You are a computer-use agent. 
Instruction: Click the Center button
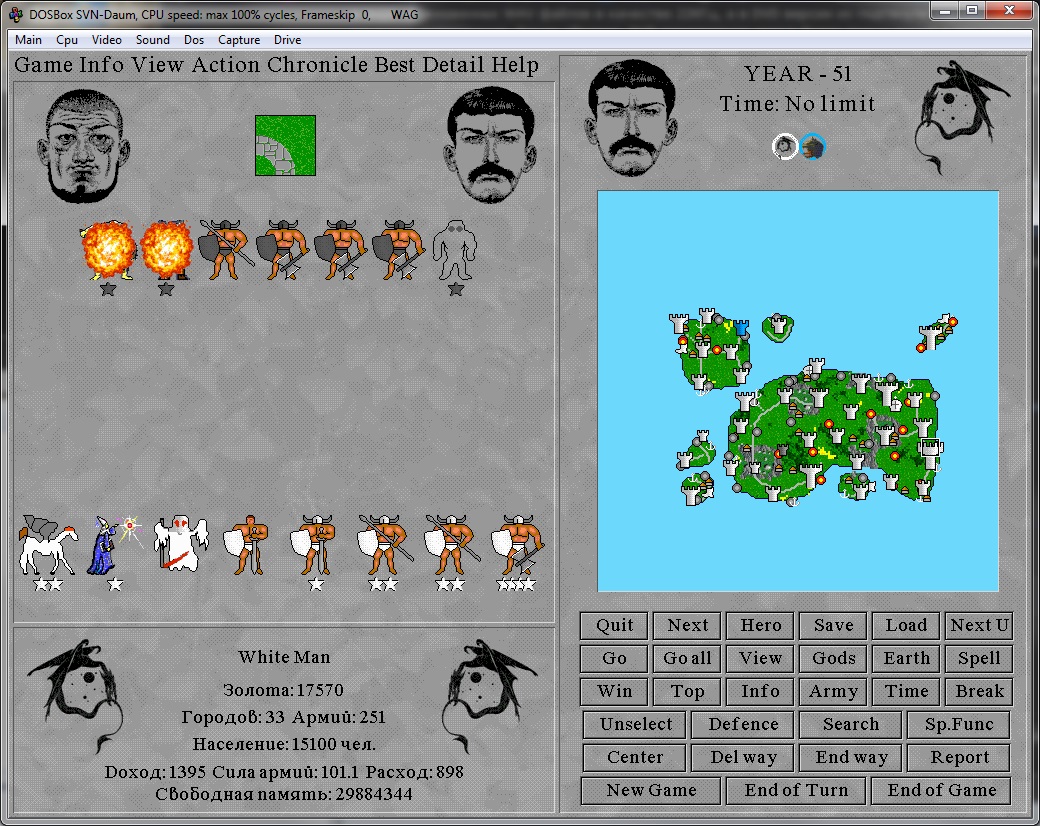coord(635,758)
